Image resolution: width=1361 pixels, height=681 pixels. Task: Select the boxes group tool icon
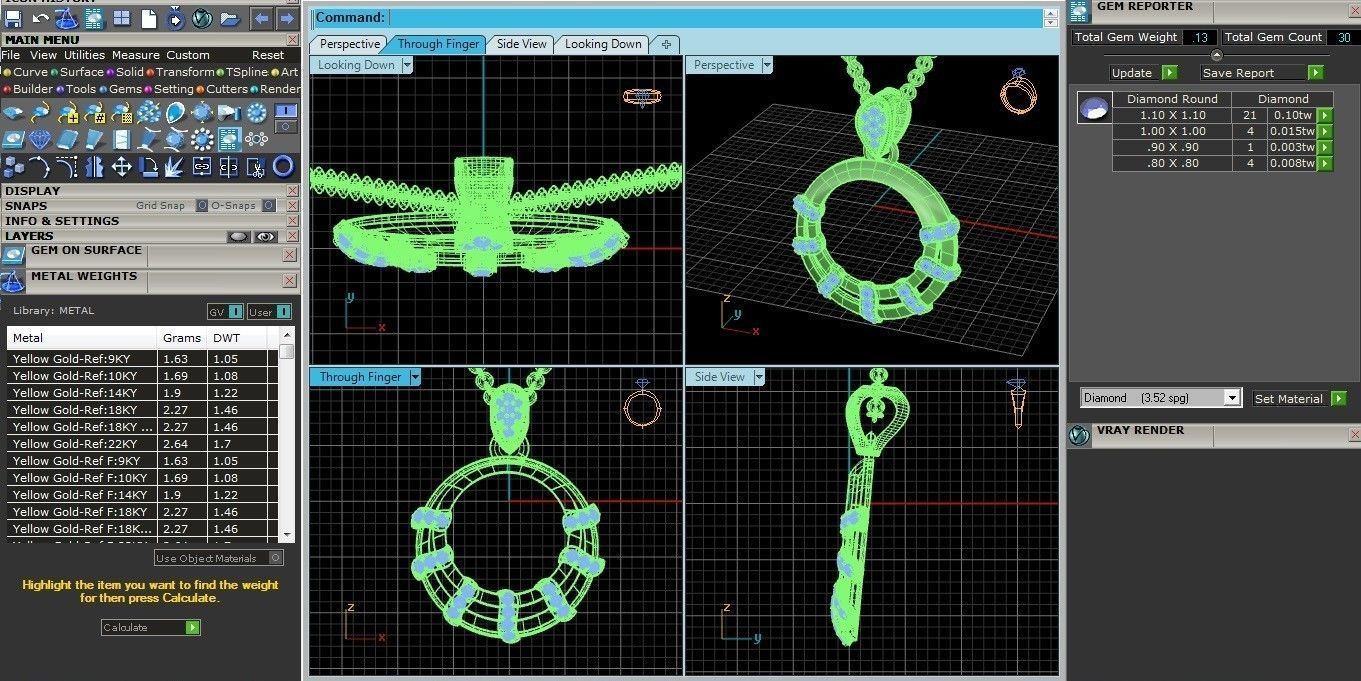click(14, 166)
